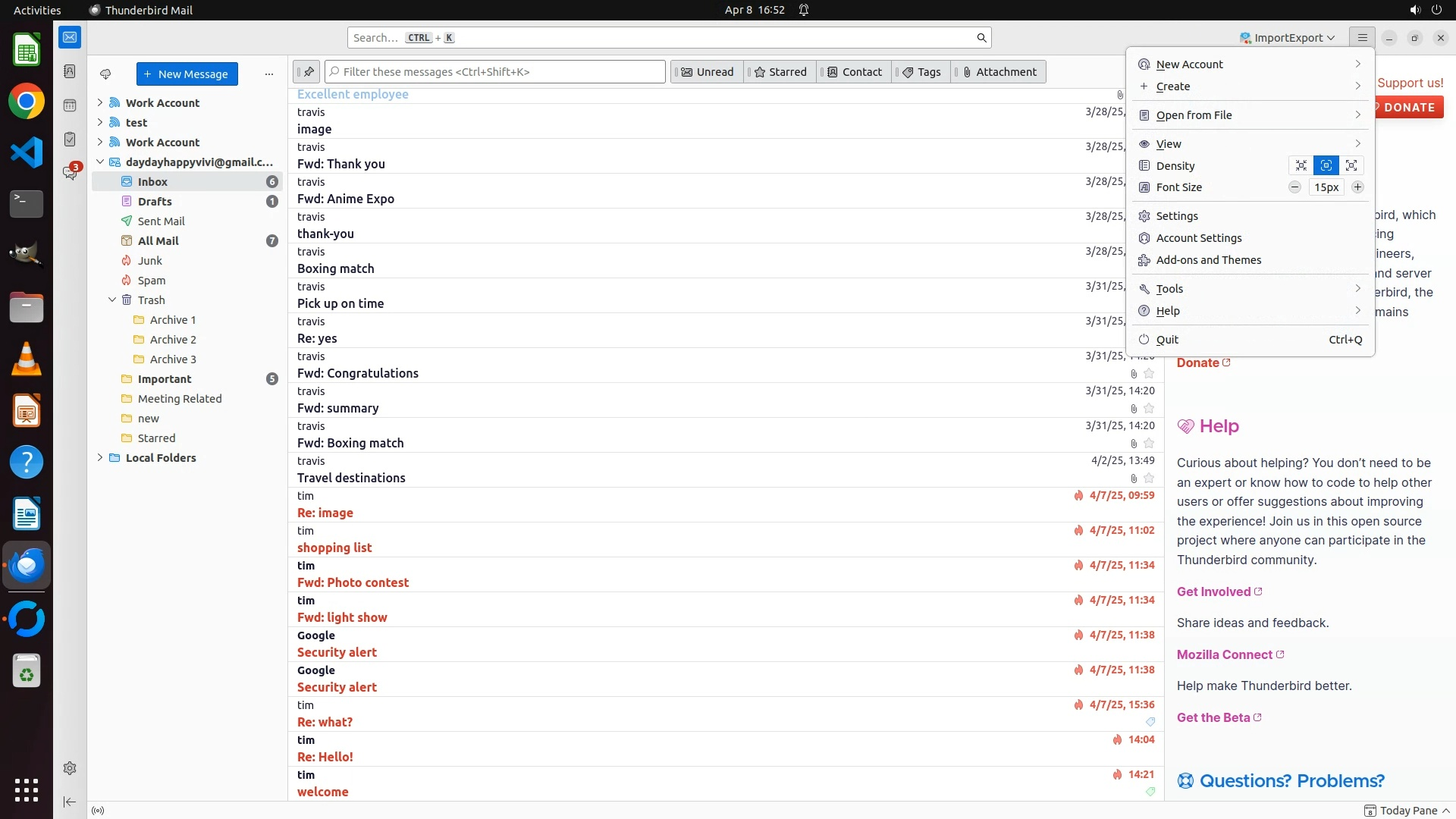Select Add-ons and Themes menu item
The image size is (1456, 819).
click(1208, 260)
